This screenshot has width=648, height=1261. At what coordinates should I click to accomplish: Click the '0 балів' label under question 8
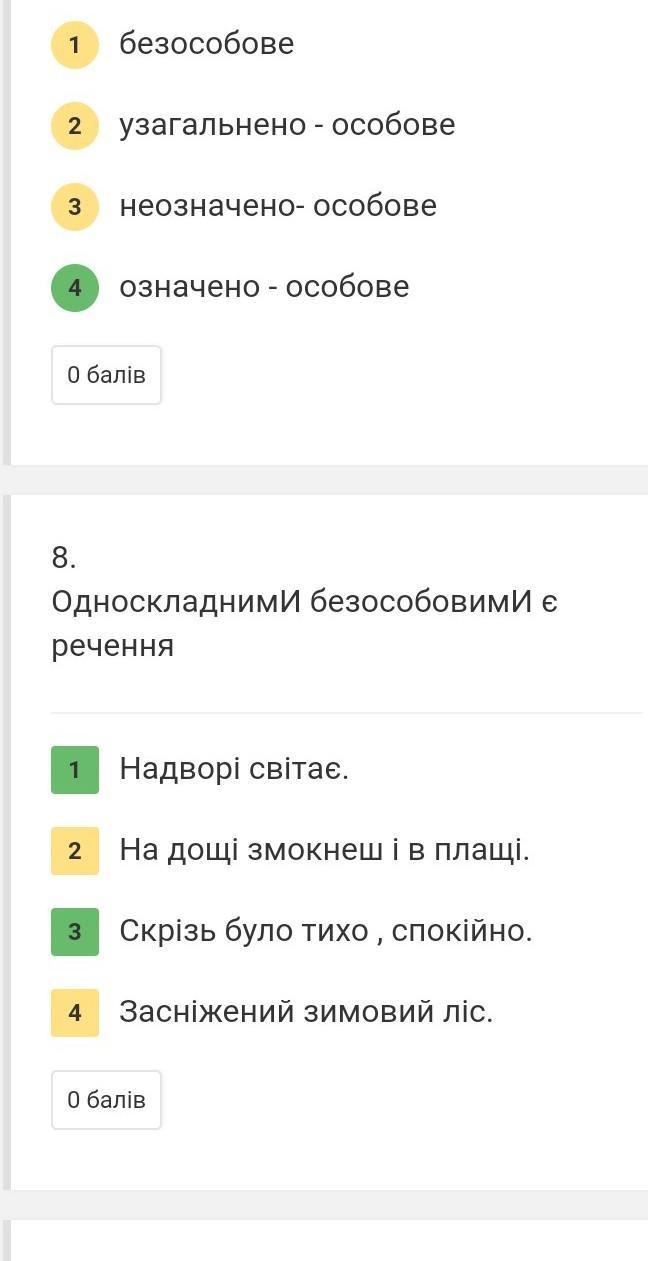pyautogui.click(x=106, y=1100)
